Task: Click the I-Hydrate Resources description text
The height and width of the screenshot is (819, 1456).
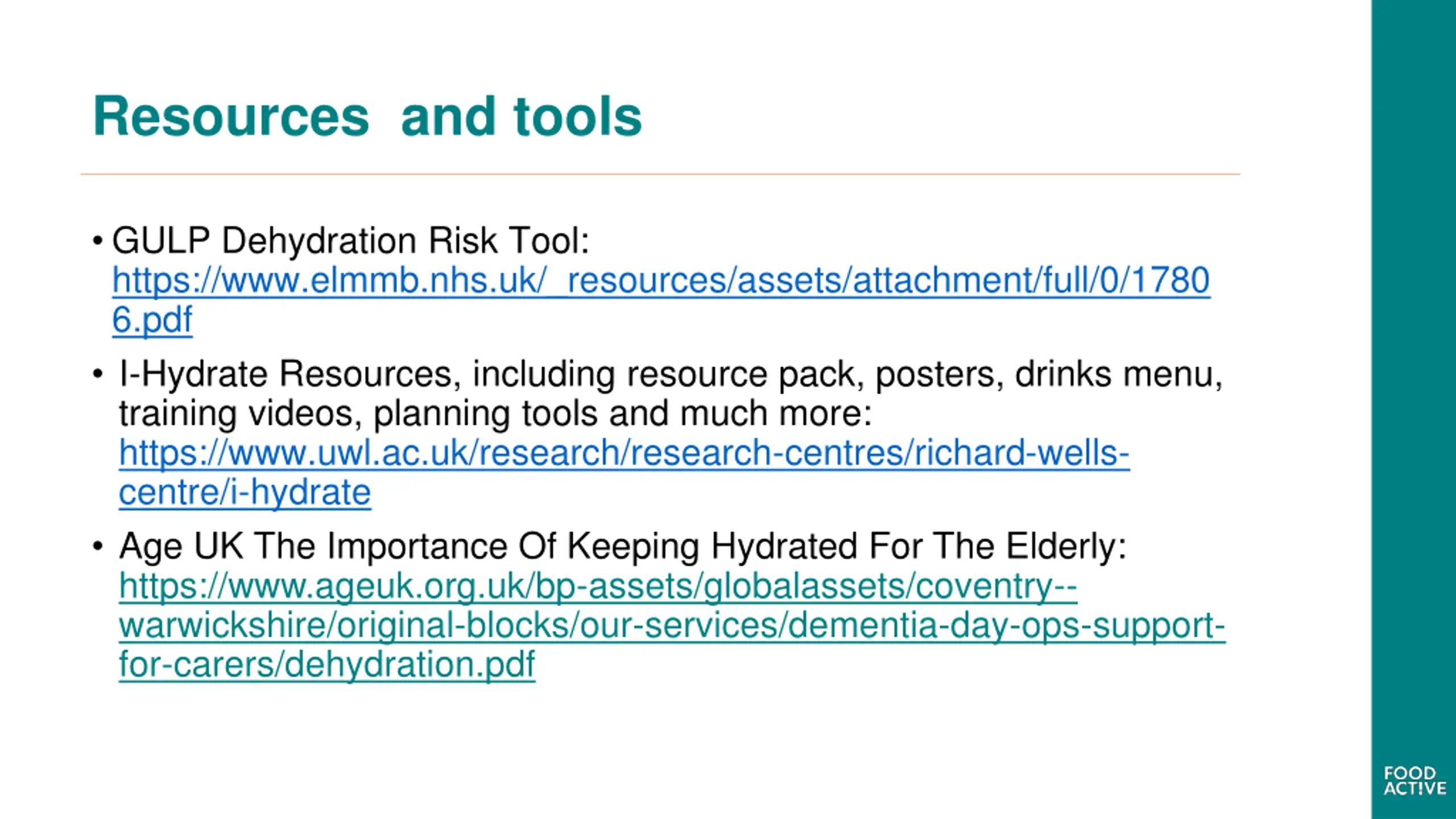Action: click(x=671, y=393)
